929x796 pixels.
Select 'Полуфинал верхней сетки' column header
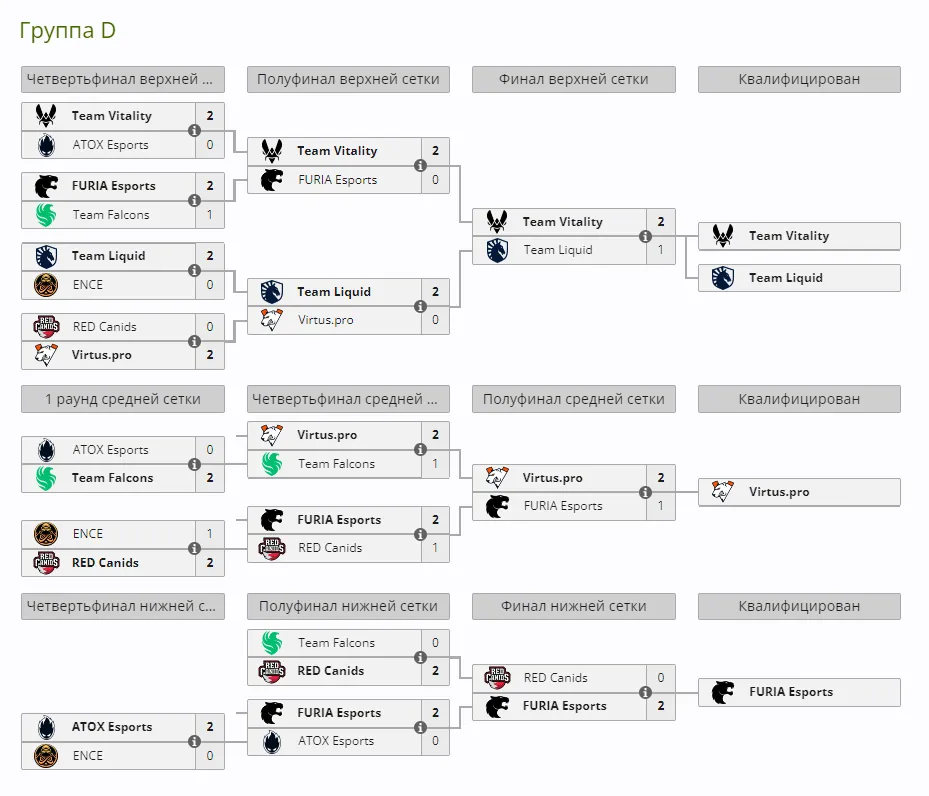(348, 79)
